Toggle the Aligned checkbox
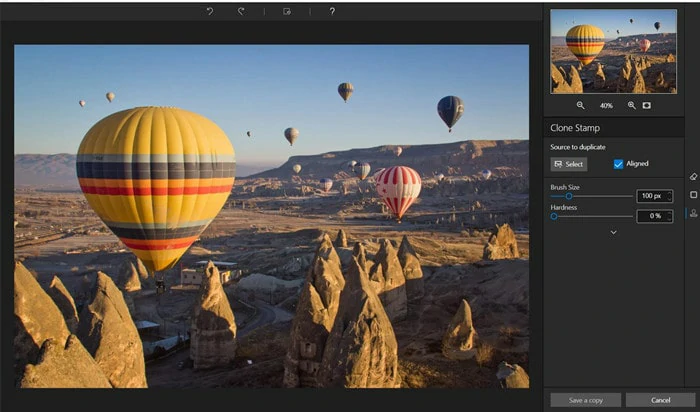The width and height of the screenshot is (700, 412). pyautogui.click(x=618, y=164)
